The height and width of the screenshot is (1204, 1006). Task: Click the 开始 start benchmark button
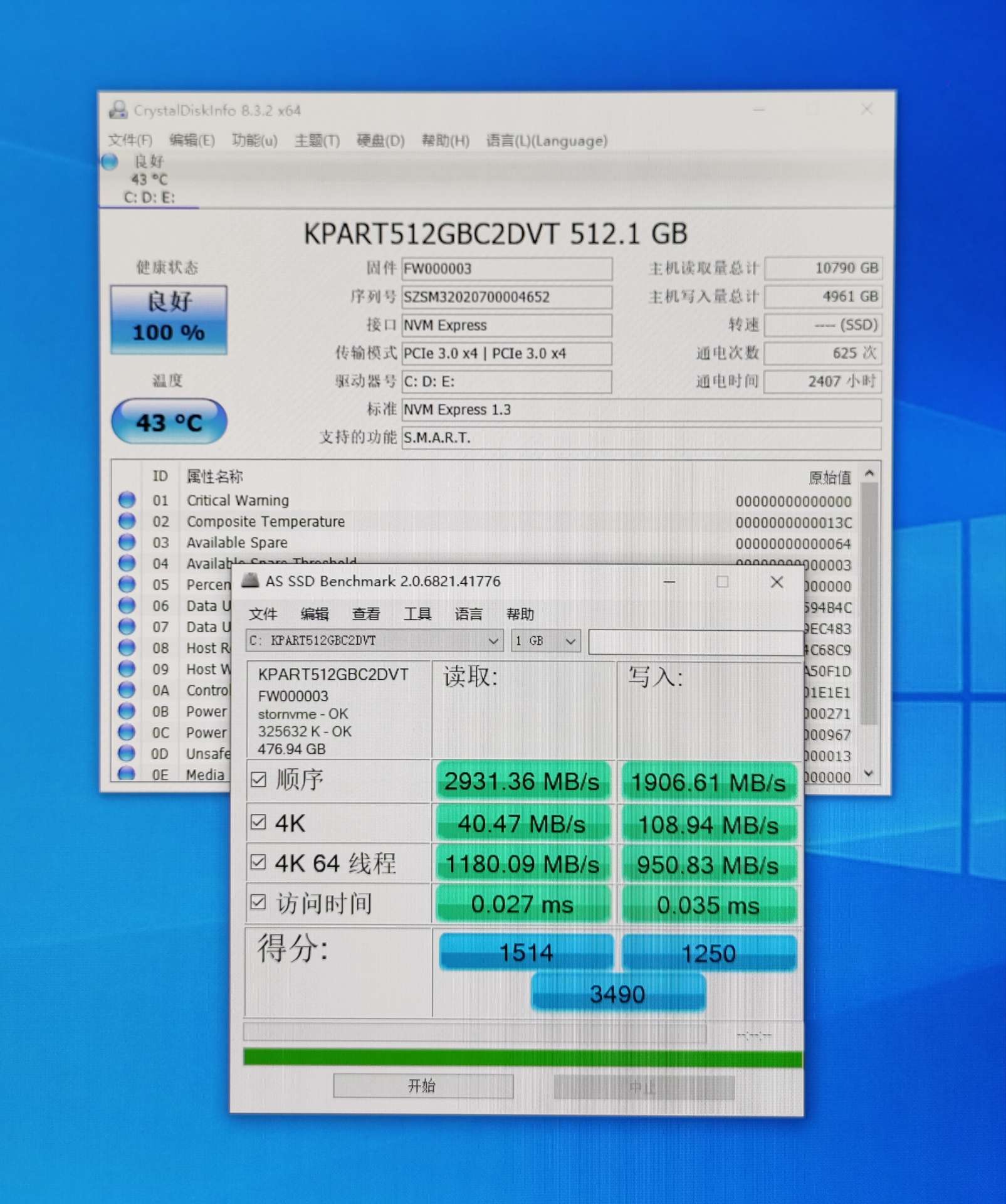(423, 1085)
